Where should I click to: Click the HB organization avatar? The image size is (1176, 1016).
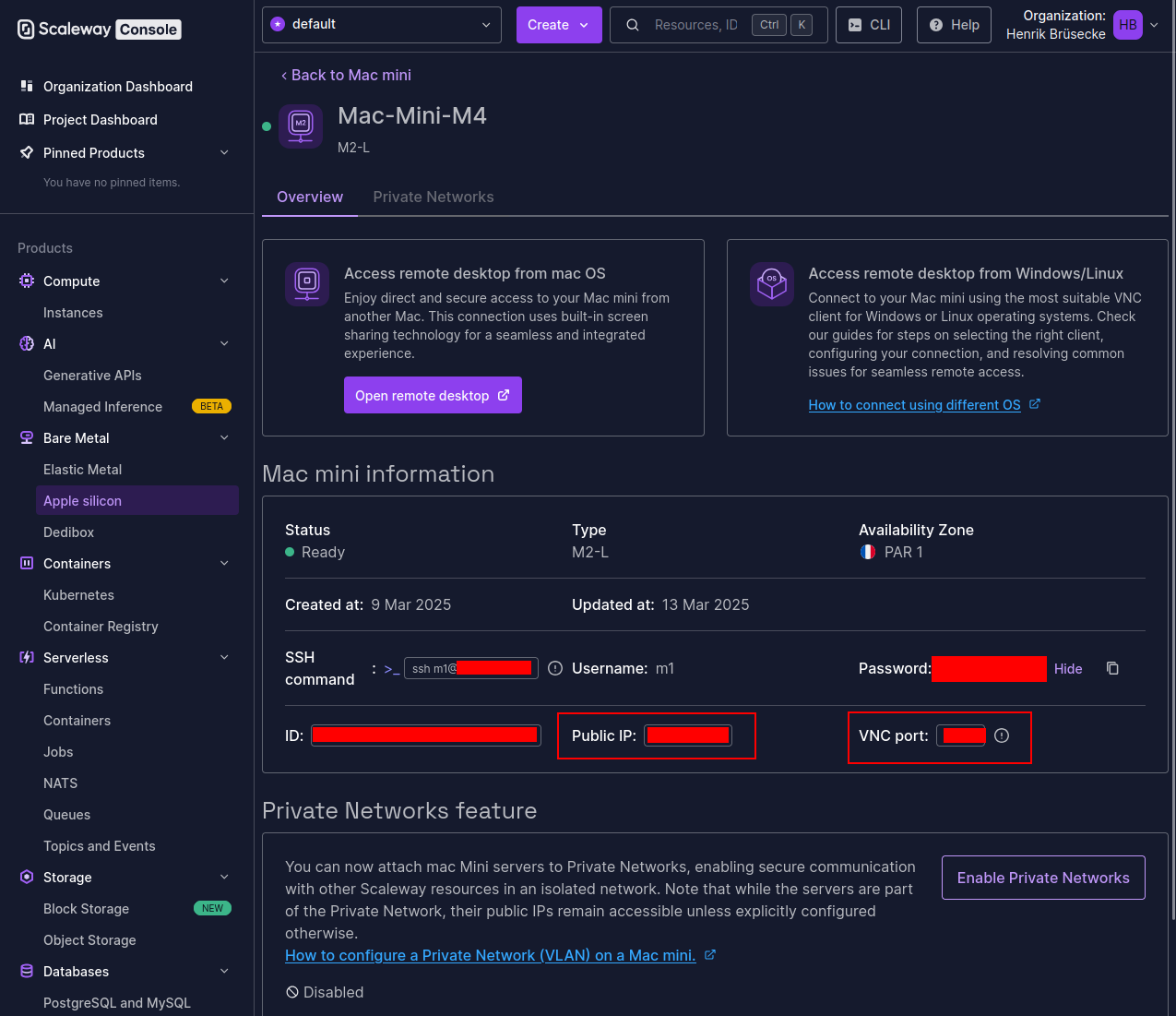1128,25
